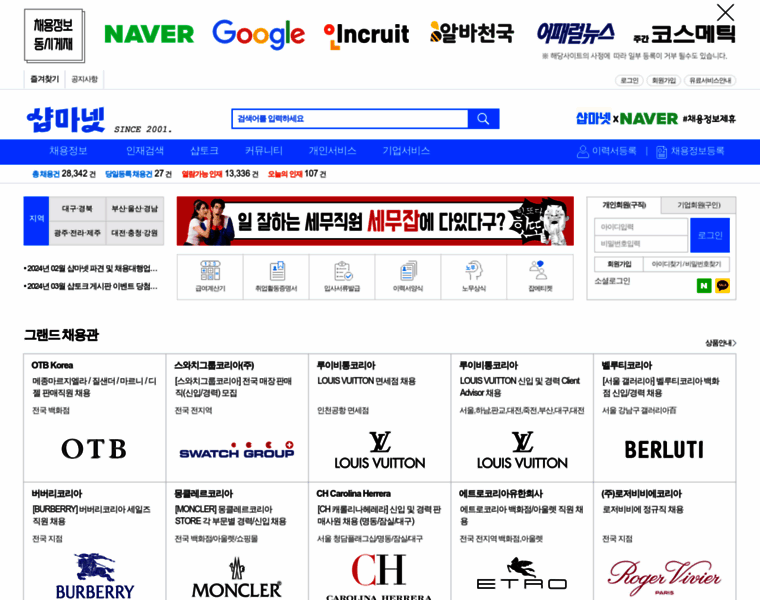Click the 열람가능 인재 13,336 count
Screen dimensions: 760x600
pyautogui.click(x=220, y=174)
